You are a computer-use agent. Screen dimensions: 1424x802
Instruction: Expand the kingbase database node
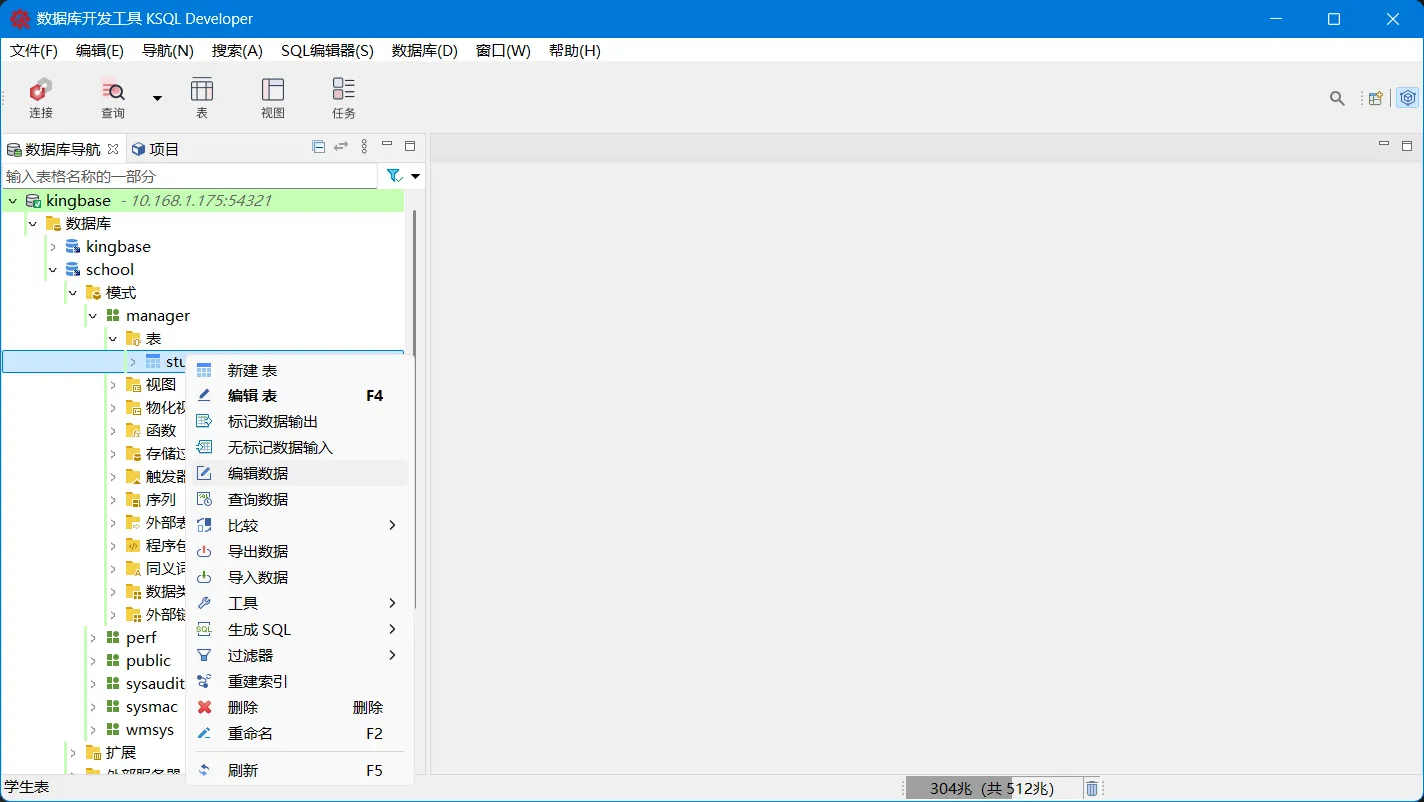(x=52, y=246)
